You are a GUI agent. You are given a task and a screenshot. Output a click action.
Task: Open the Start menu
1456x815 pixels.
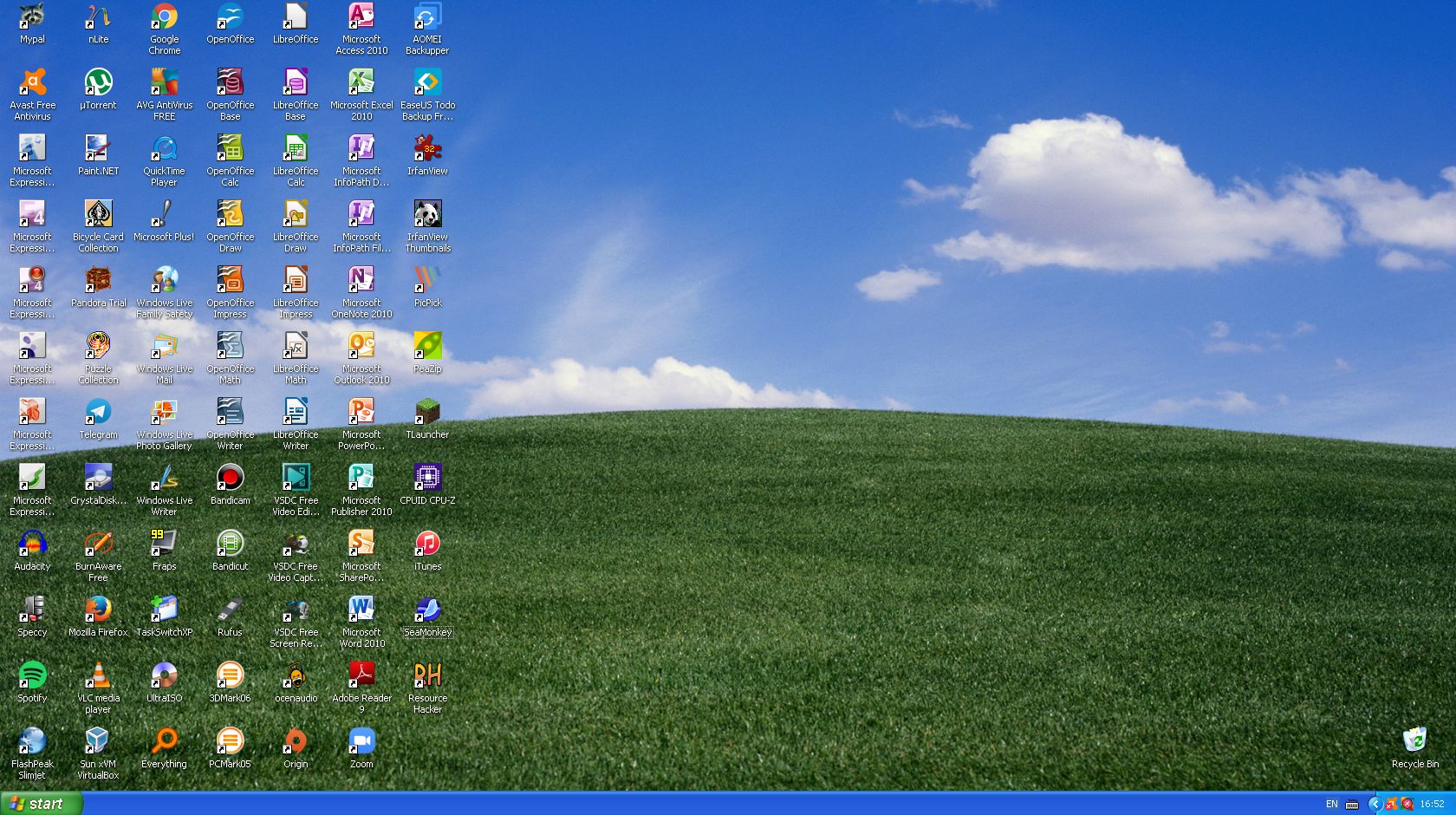point(41,804)
